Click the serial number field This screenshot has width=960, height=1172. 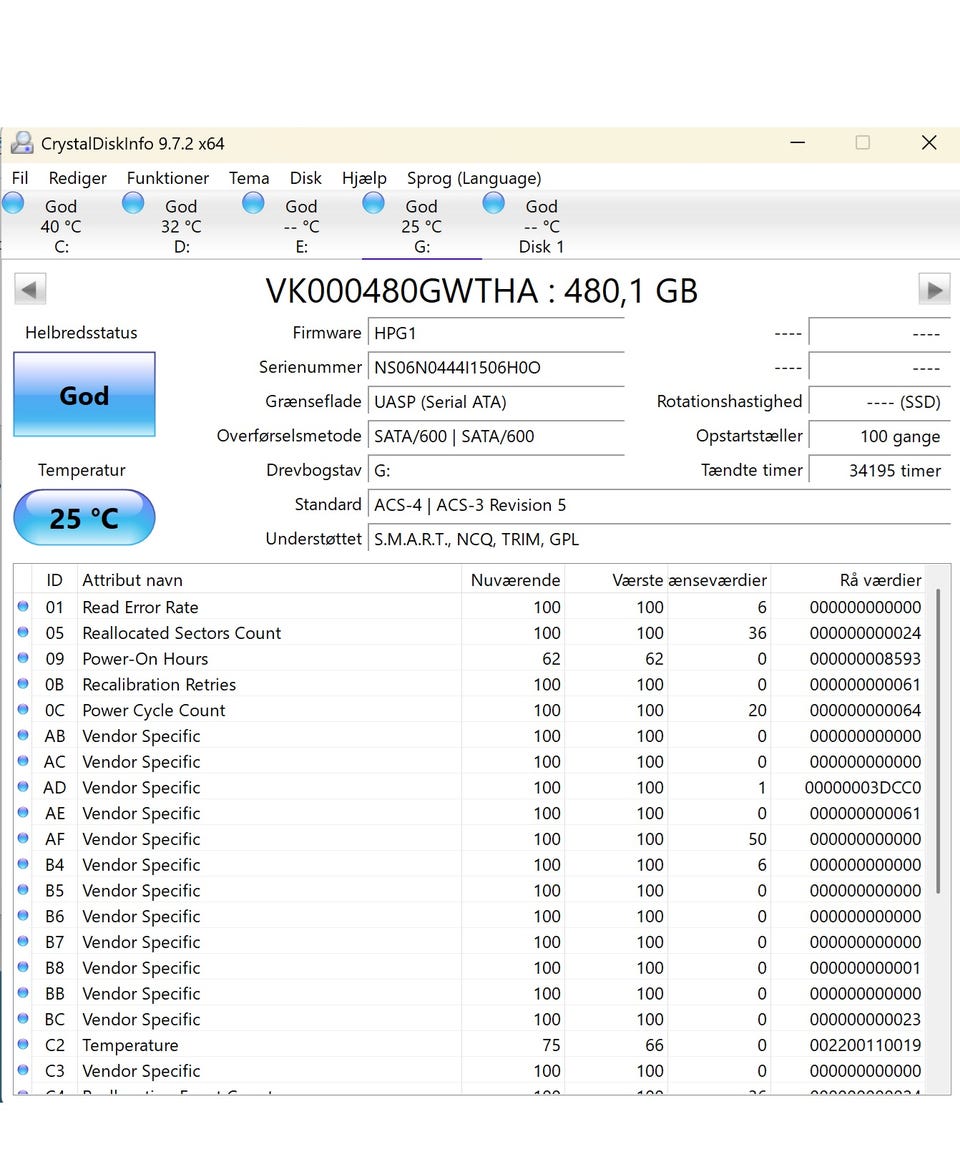495,367
